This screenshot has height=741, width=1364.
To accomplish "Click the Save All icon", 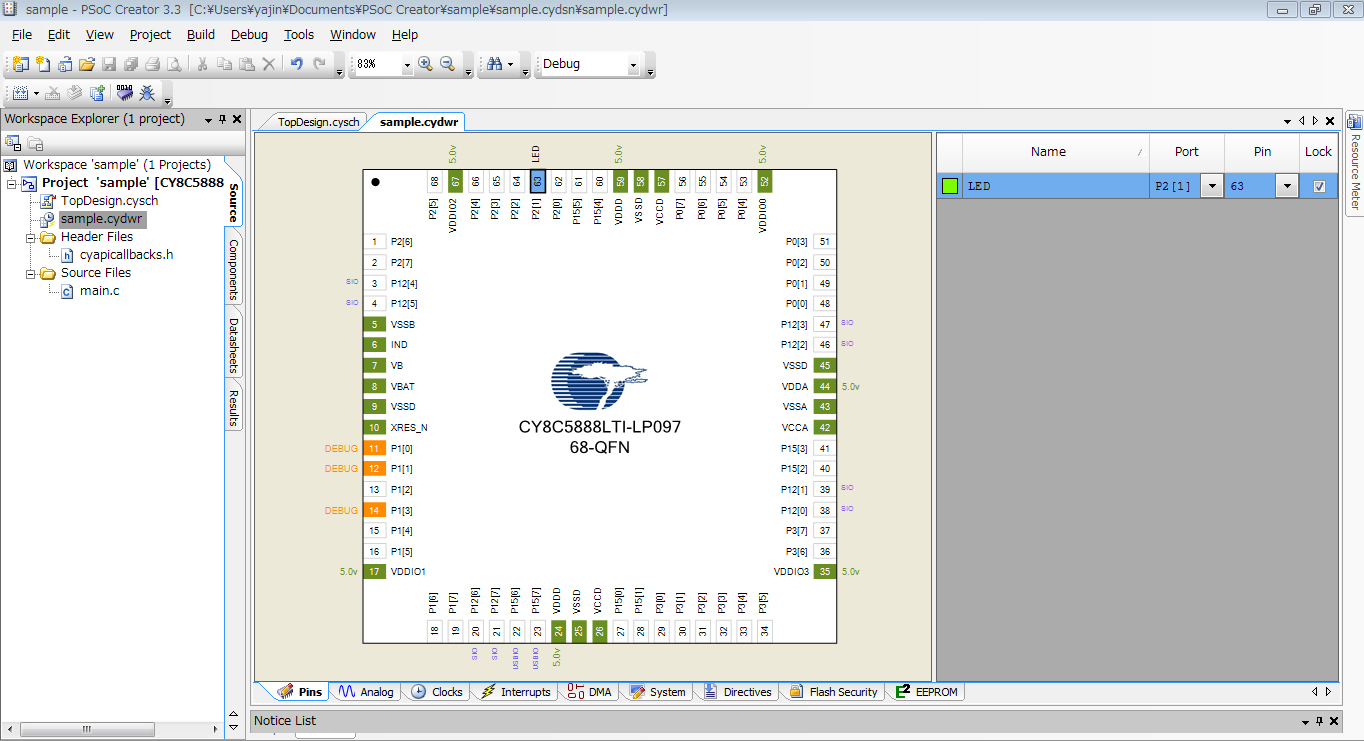I will coord(130,64).
